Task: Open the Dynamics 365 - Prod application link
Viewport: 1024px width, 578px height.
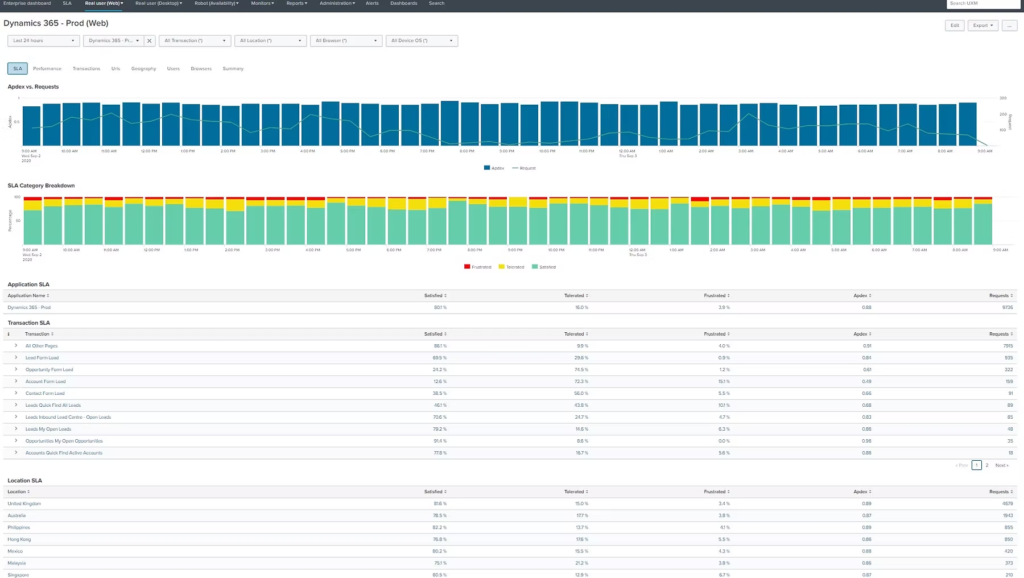Action: coord(29,307)
